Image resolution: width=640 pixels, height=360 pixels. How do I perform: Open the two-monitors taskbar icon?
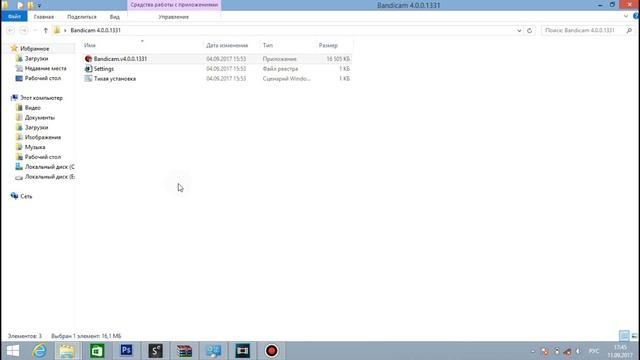point(213,351)
